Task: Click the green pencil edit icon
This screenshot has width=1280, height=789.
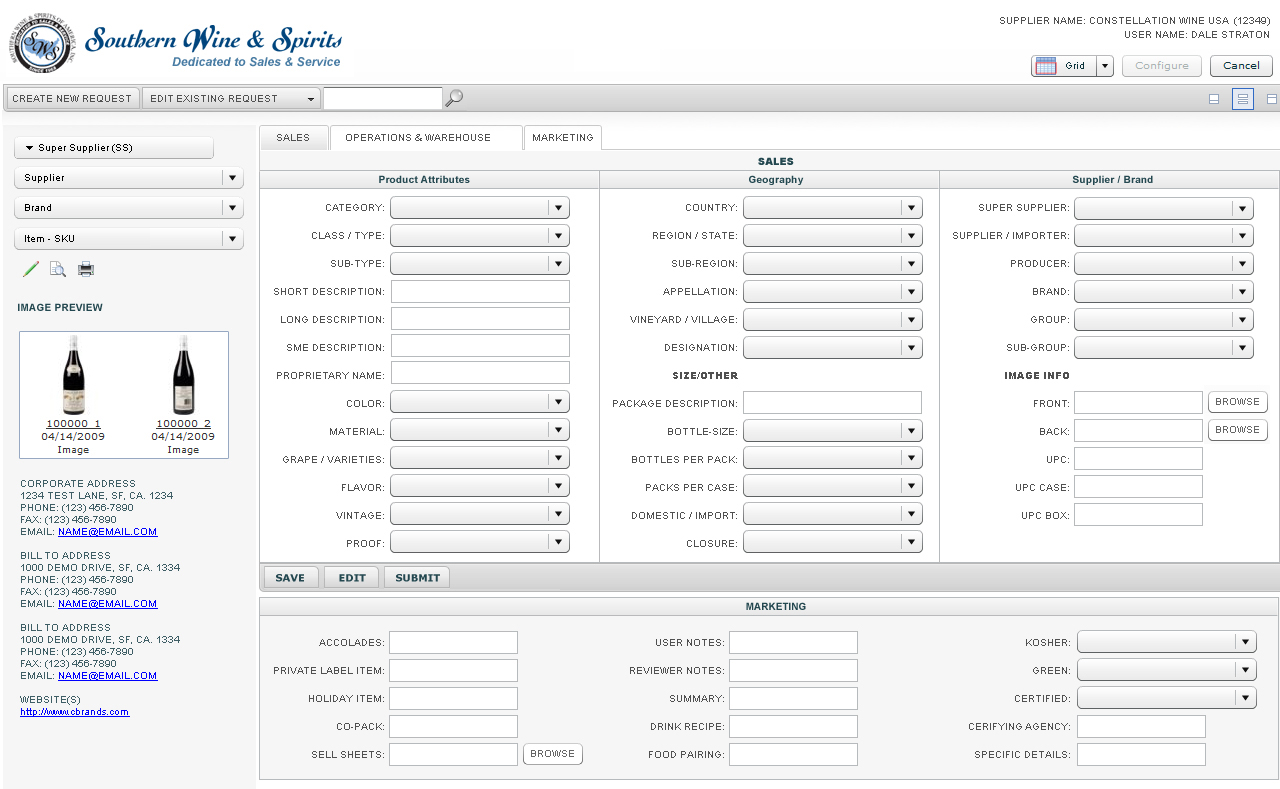Action: [x=30, y=269]
